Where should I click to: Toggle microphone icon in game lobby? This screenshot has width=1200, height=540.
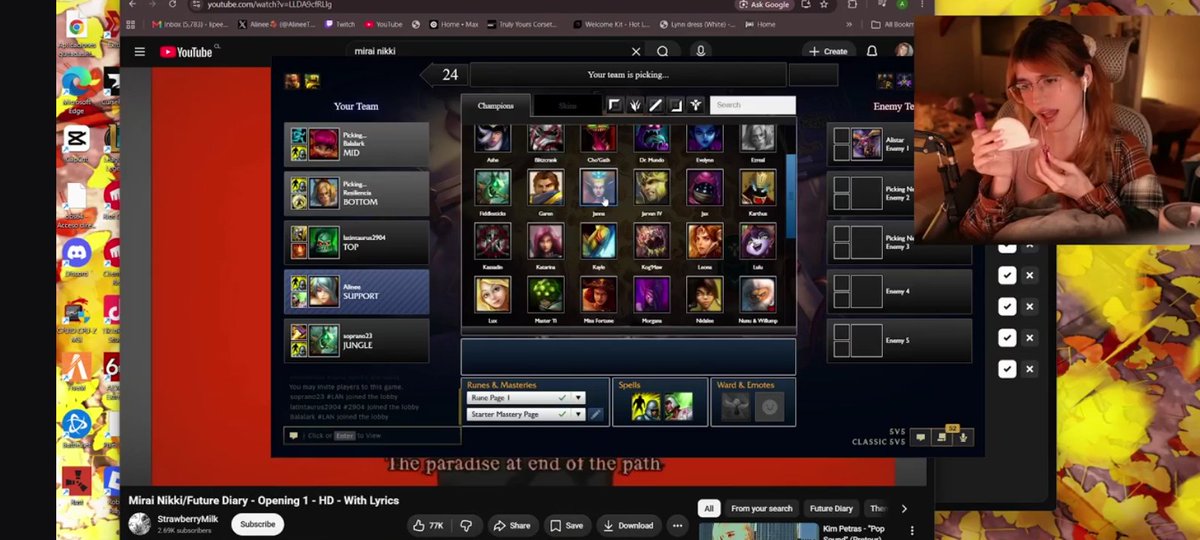(965, 437)
